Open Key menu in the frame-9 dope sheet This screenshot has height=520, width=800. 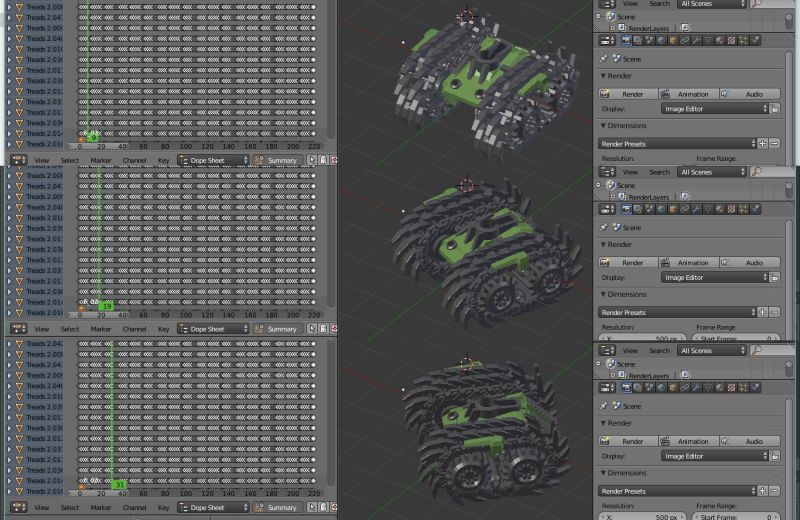coord(163,160)
